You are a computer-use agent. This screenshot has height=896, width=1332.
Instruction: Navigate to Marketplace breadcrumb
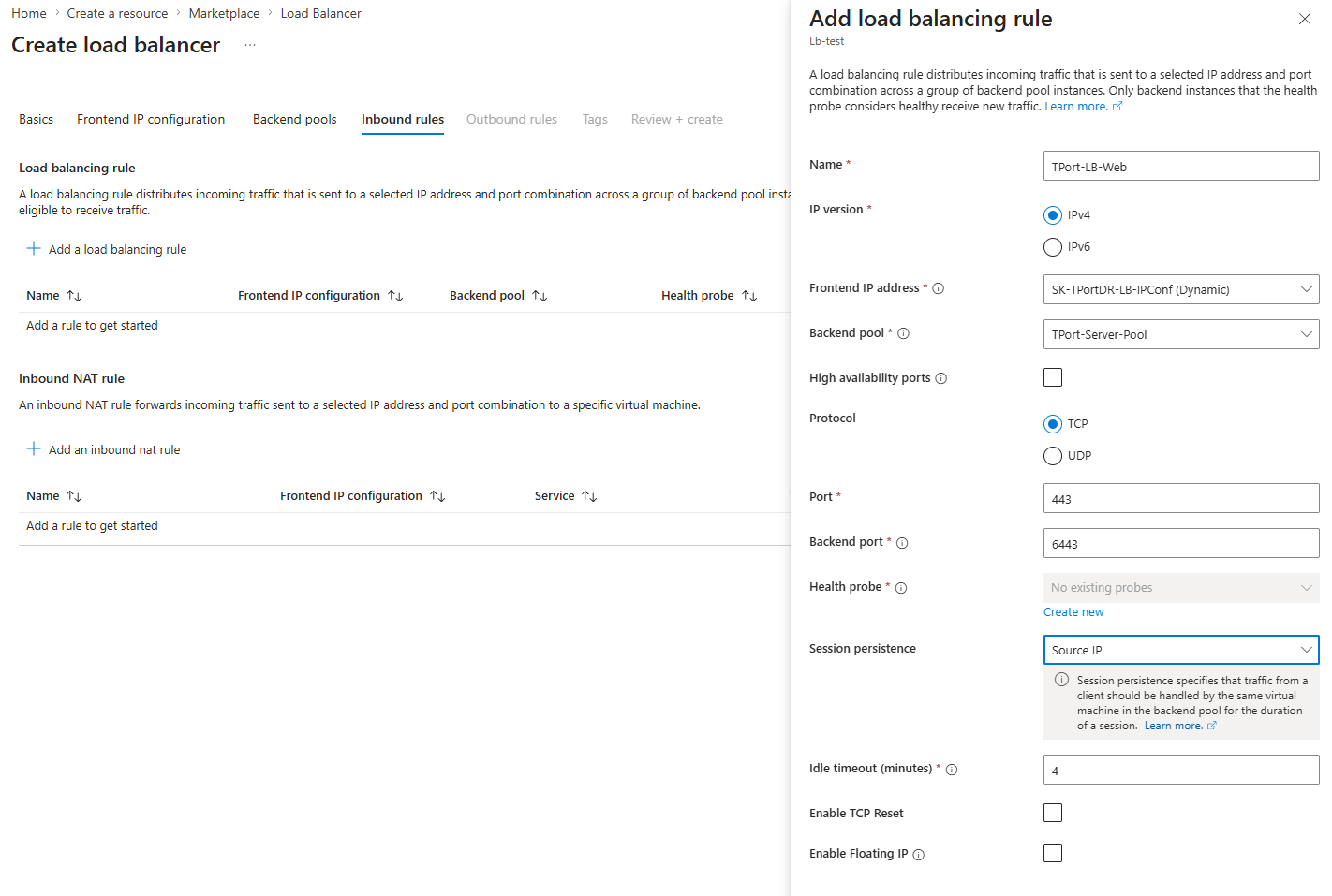click(224, 13)
